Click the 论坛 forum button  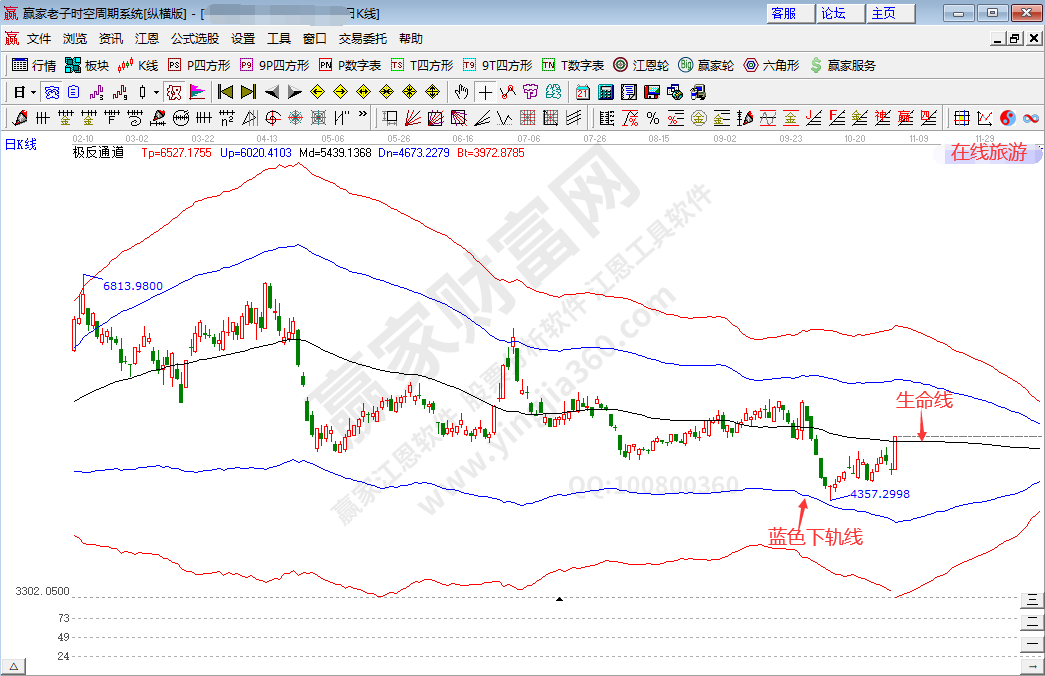833,13
